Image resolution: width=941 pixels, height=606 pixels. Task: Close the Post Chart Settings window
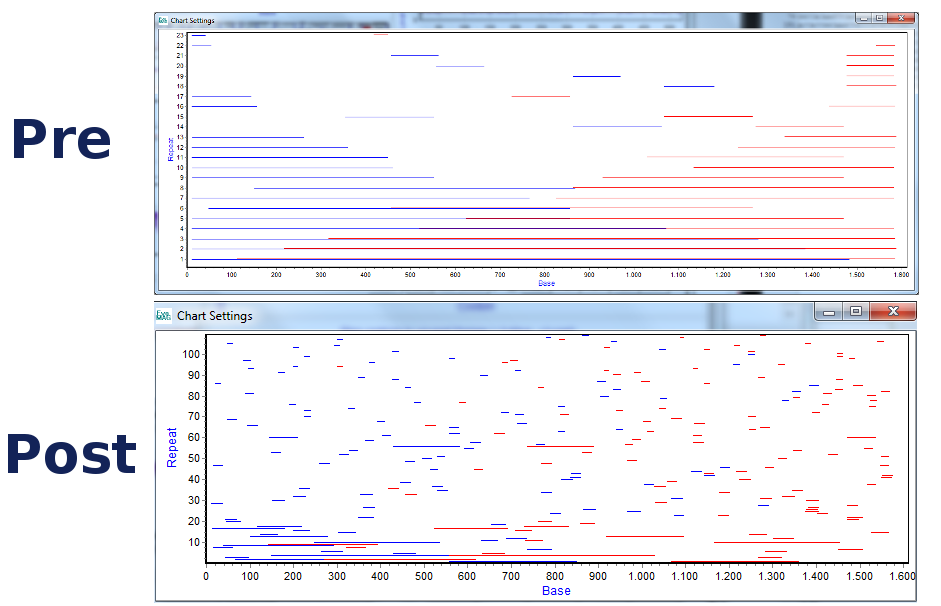point(893,311)
